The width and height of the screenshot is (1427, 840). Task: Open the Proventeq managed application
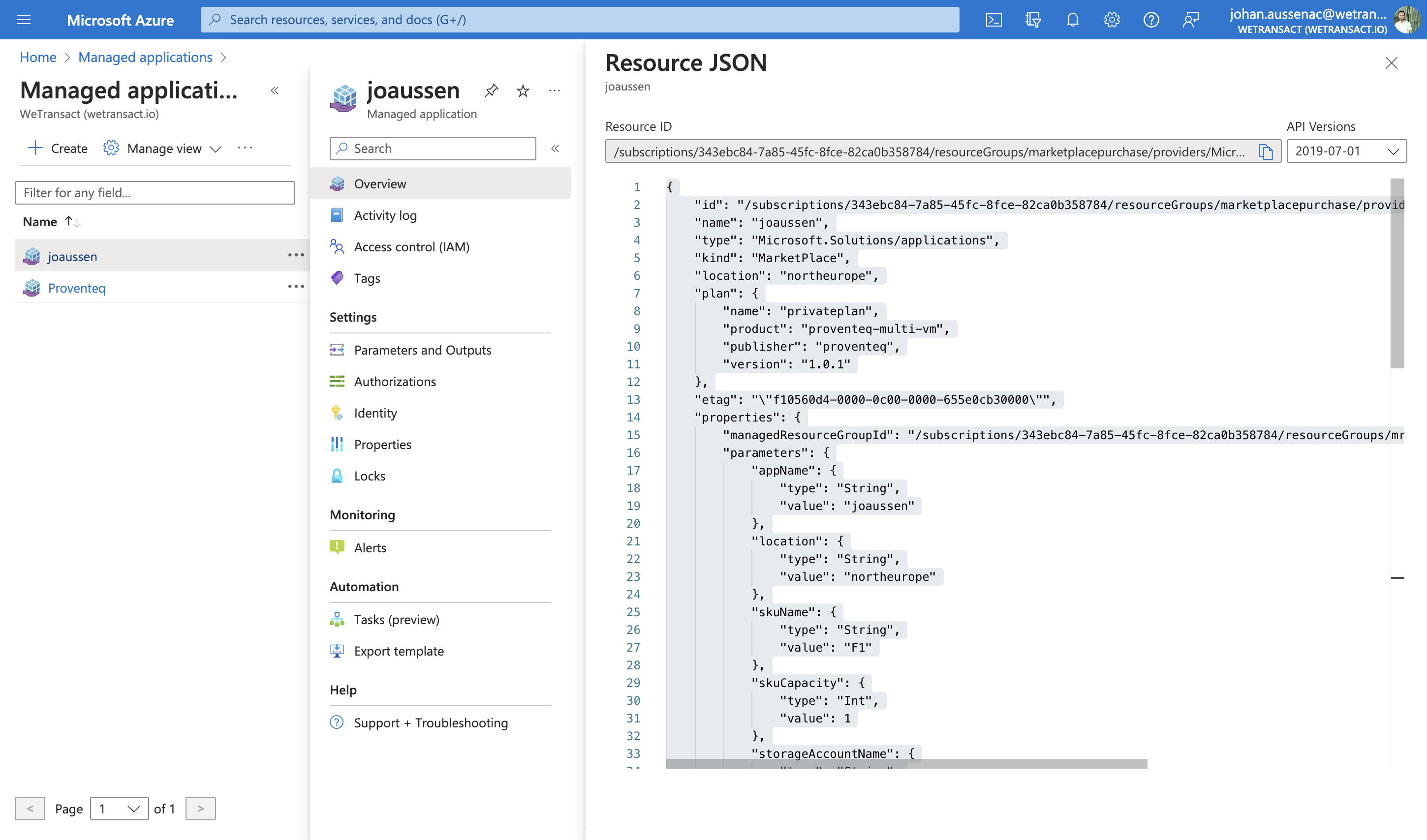point(77,288)
